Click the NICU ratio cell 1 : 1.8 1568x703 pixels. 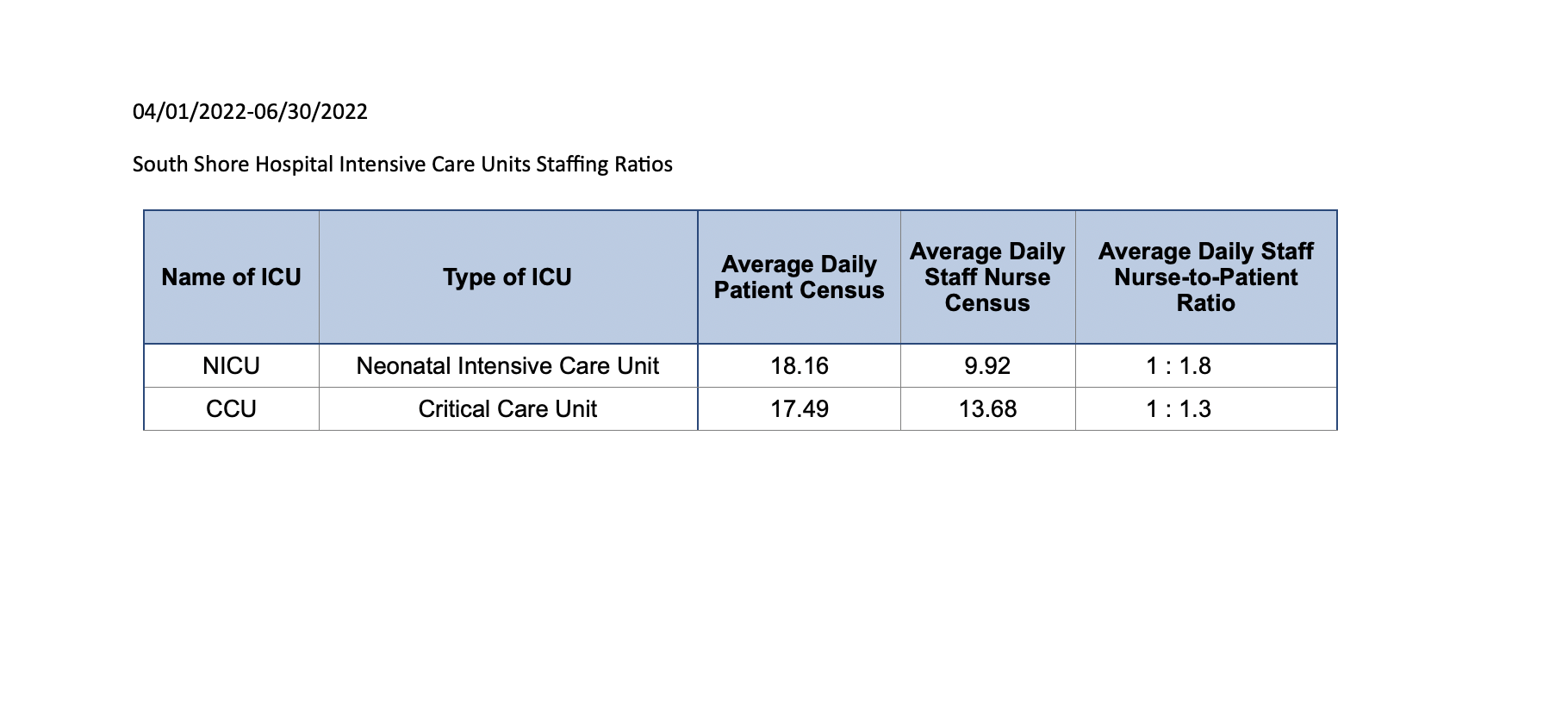[x=1179, y=366]
